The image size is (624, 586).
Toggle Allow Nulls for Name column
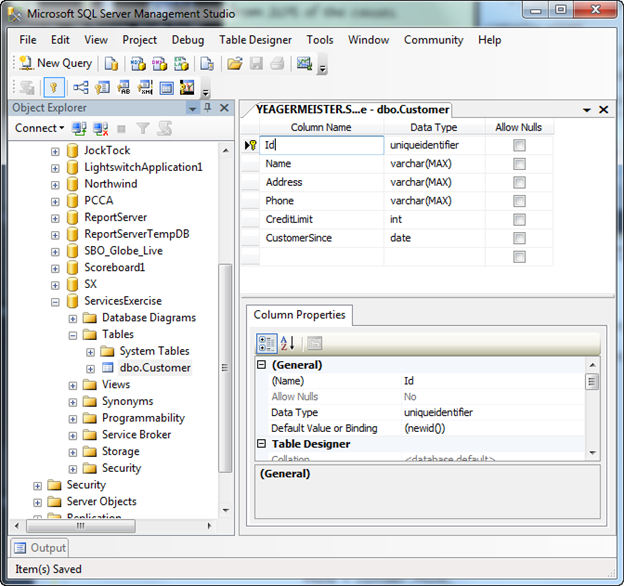[519, 164]
